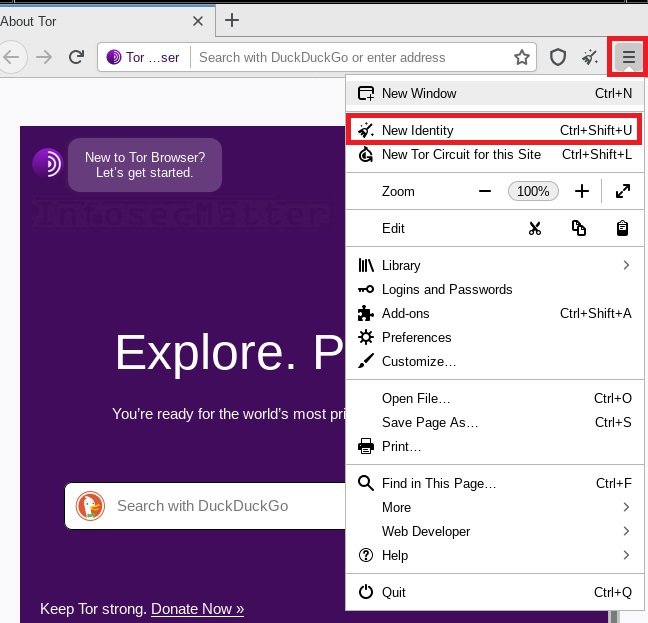Copy selection using the copy icon
This screenshot has width=648, height=623.
click(579, 228)
